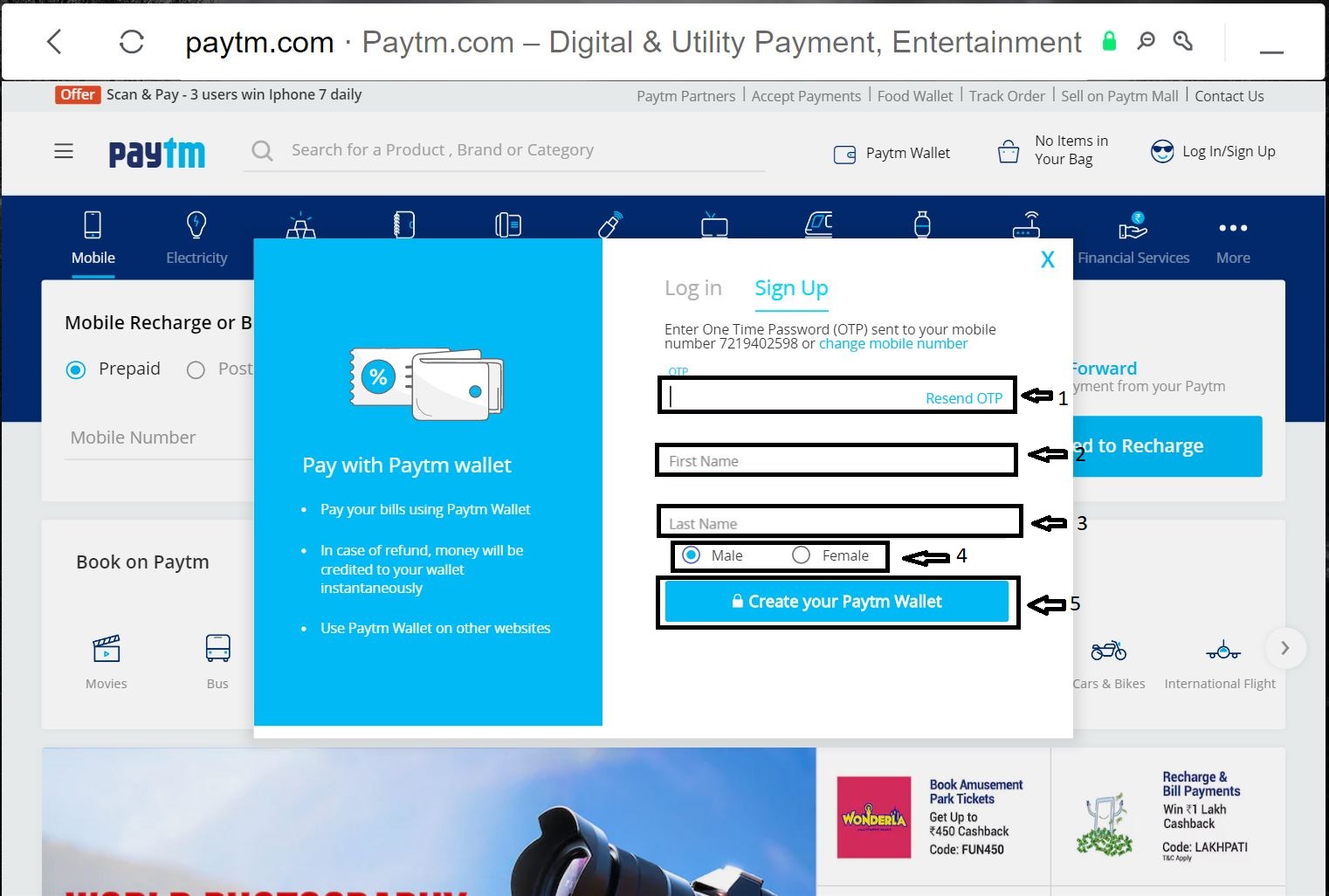Select the Female gender option

click(x=801, y=555)
